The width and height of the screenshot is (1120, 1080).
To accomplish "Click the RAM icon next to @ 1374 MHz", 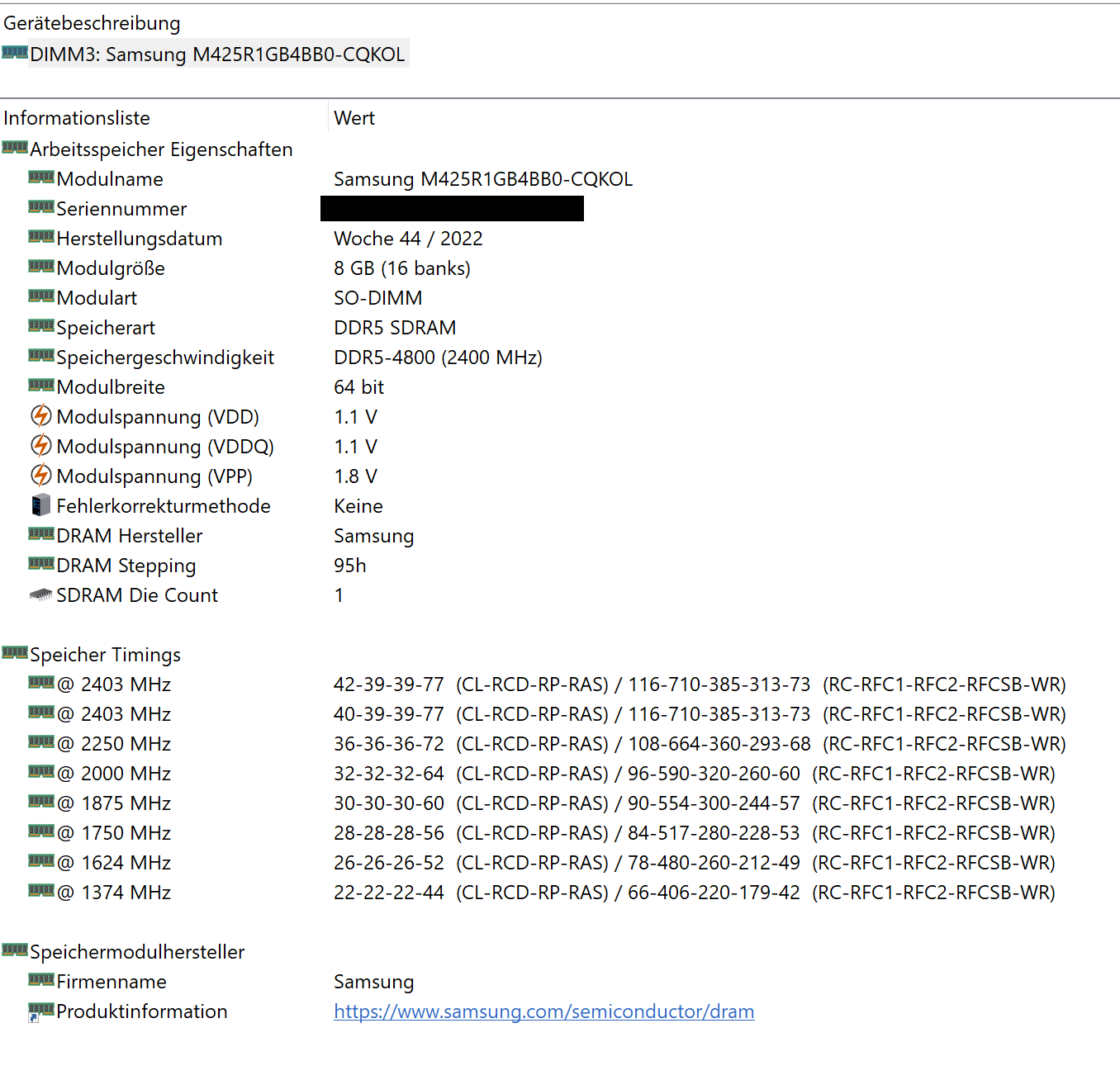I will (41, 891).
